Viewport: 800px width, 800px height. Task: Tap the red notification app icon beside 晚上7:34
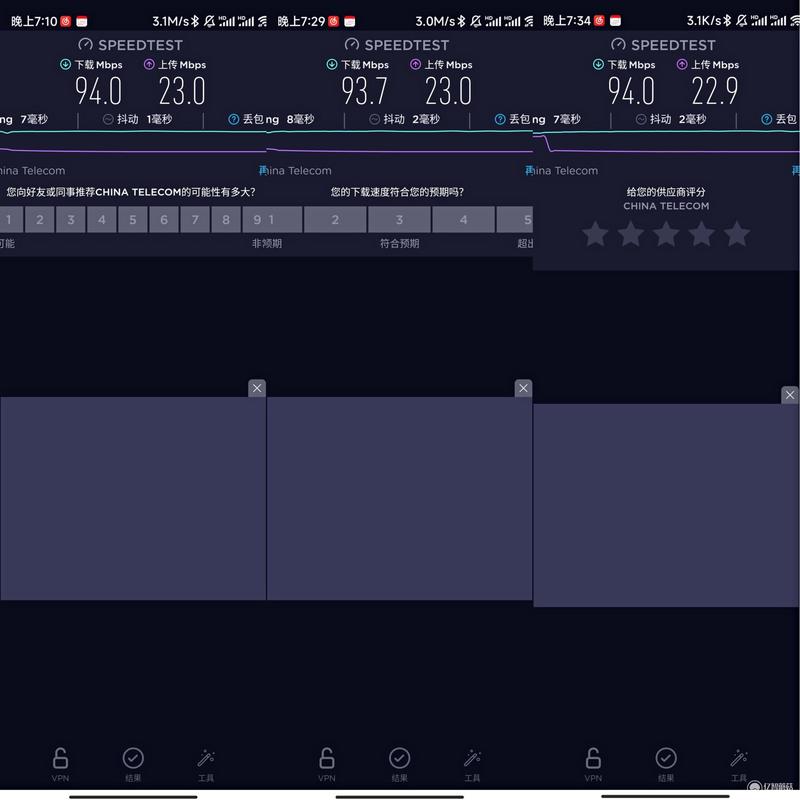(599, 20)
